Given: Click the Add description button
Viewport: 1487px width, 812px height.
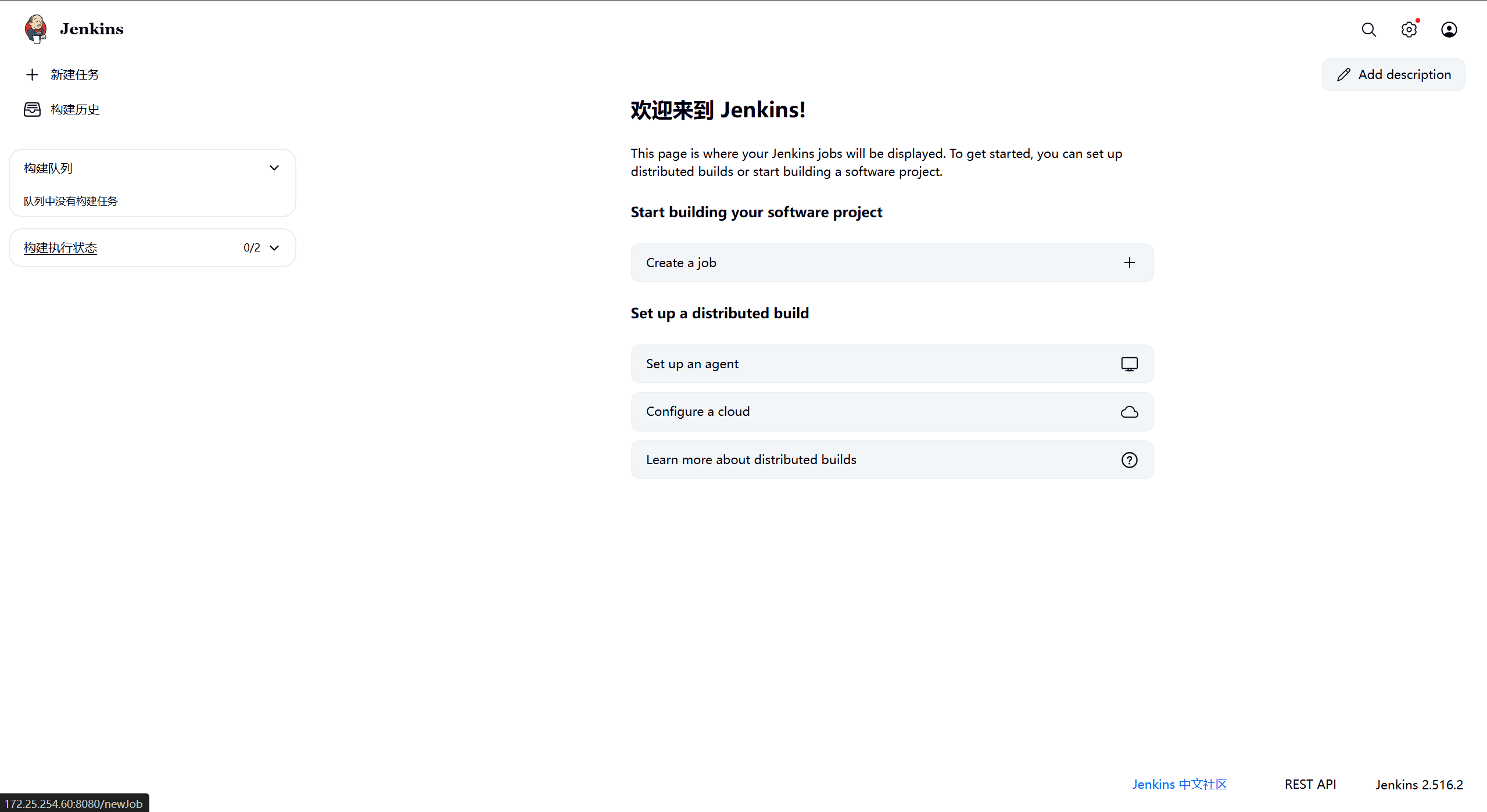Looking at the screenshot, I should click(x=1393, y=74).
